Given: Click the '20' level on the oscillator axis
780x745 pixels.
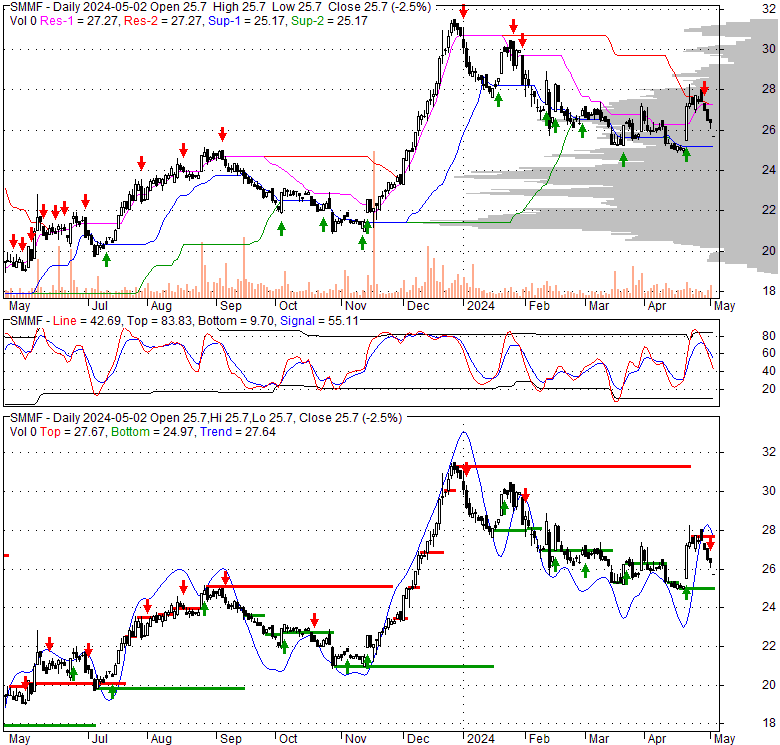Looking at the screenshot, I should [769, 388].
